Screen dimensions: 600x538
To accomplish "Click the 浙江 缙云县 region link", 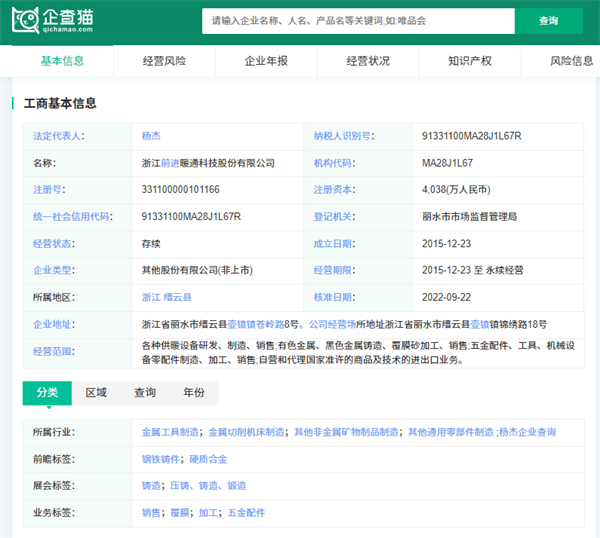I will coord(166,297).
